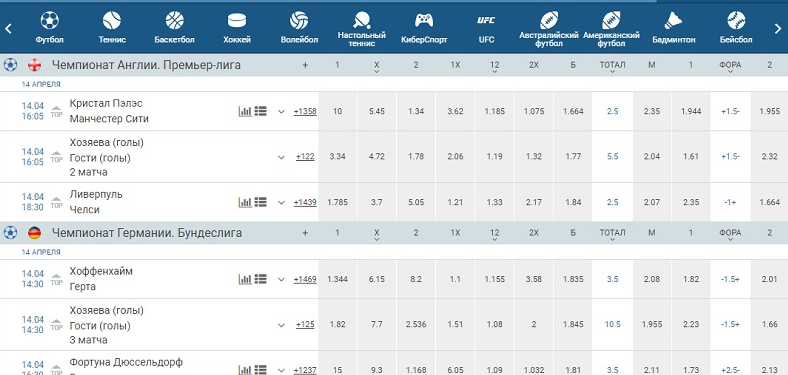The image size is (788, 375).
Task: Pick odds 8.2 on Герта win
Action: pos(416,279)
